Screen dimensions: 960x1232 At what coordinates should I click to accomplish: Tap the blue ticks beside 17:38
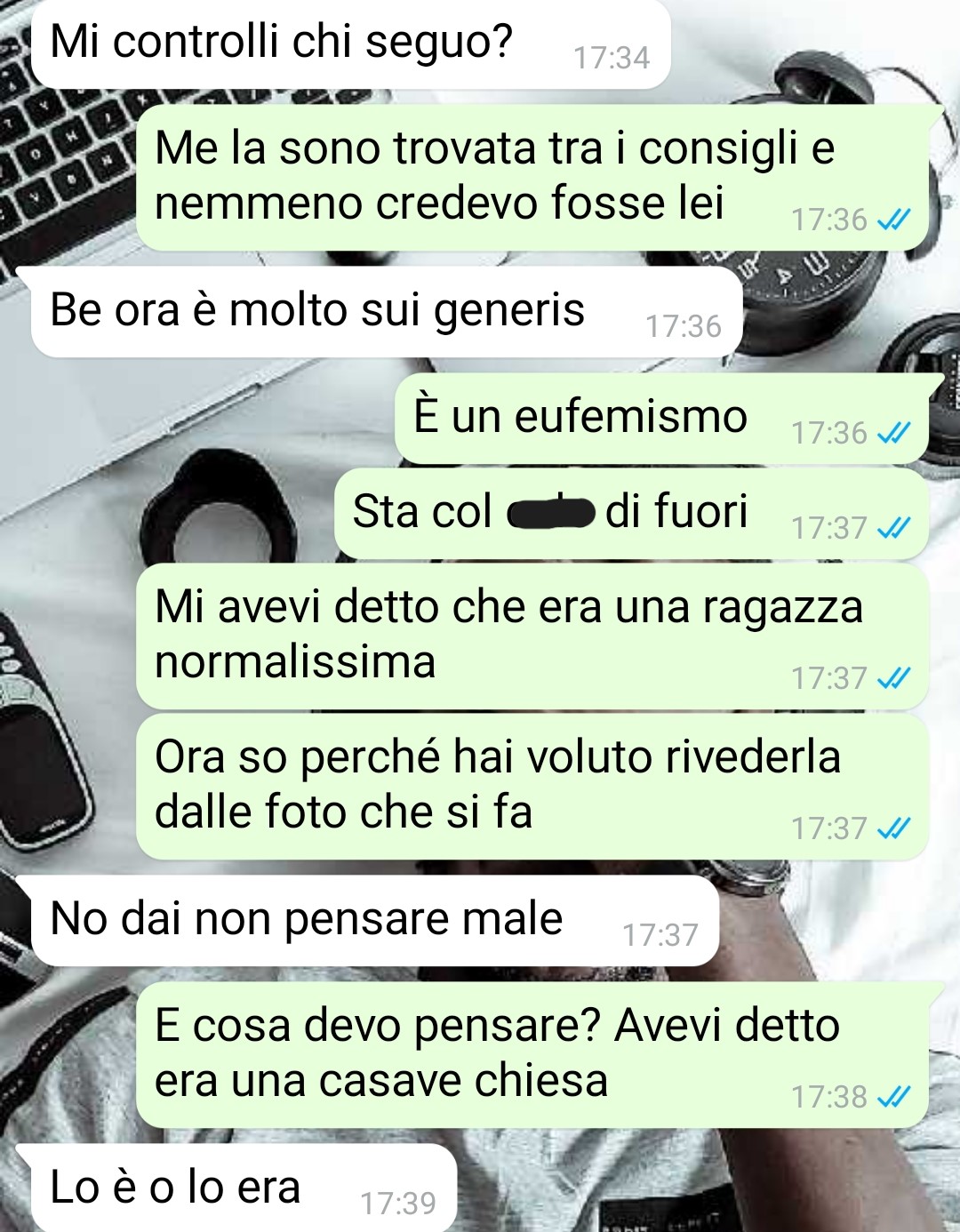coord(893,1096)
